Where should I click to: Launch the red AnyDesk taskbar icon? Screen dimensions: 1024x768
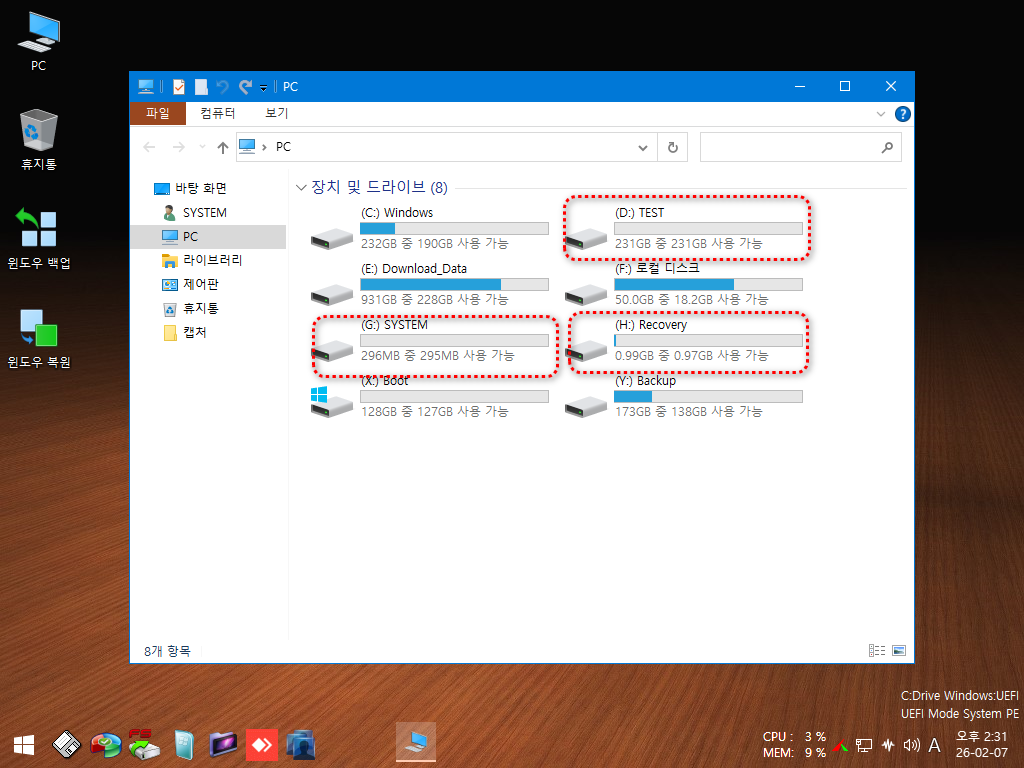262,744
